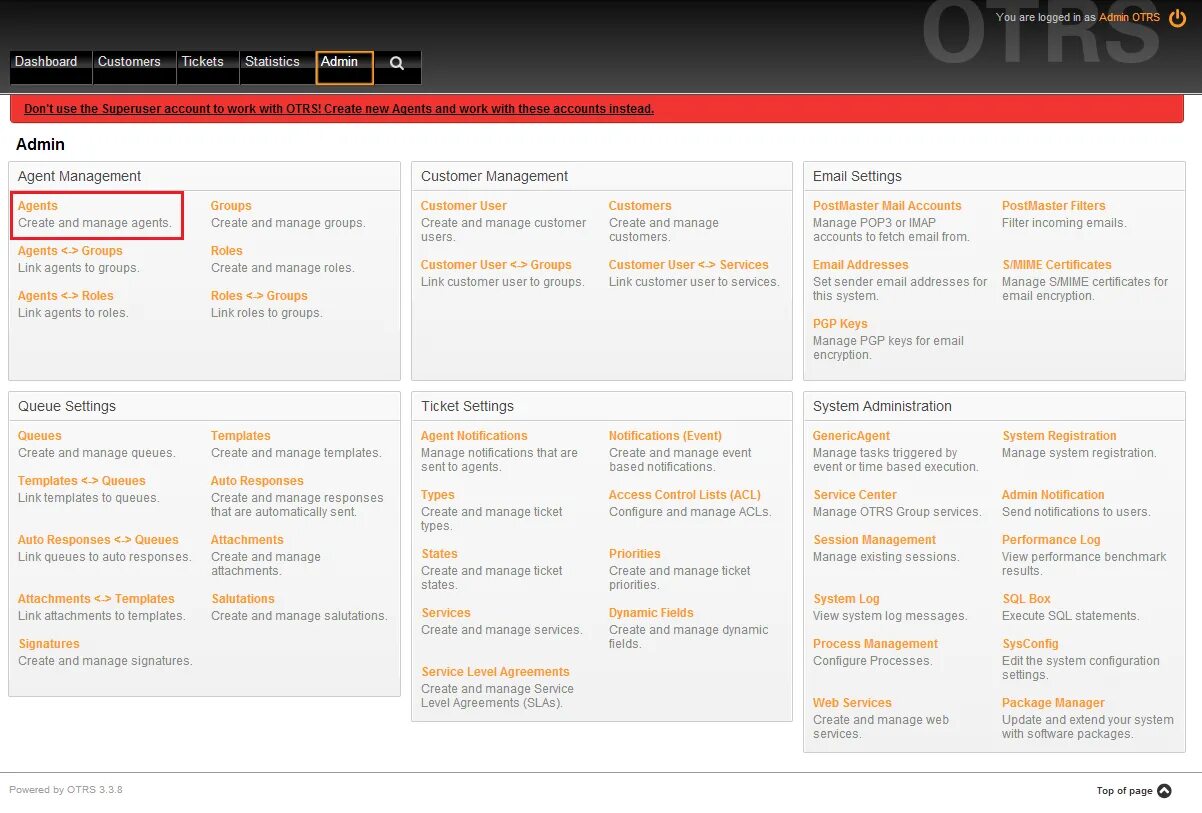Screen dimensions: 1202x813
Task: Open Dynamic Fields link
Action: click(x=651, y=613)
